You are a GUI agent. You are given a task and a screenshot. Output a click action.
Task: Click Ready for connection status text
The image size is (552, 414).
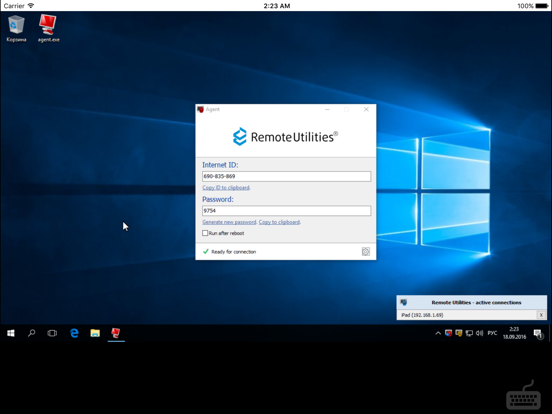click(233, 252)
